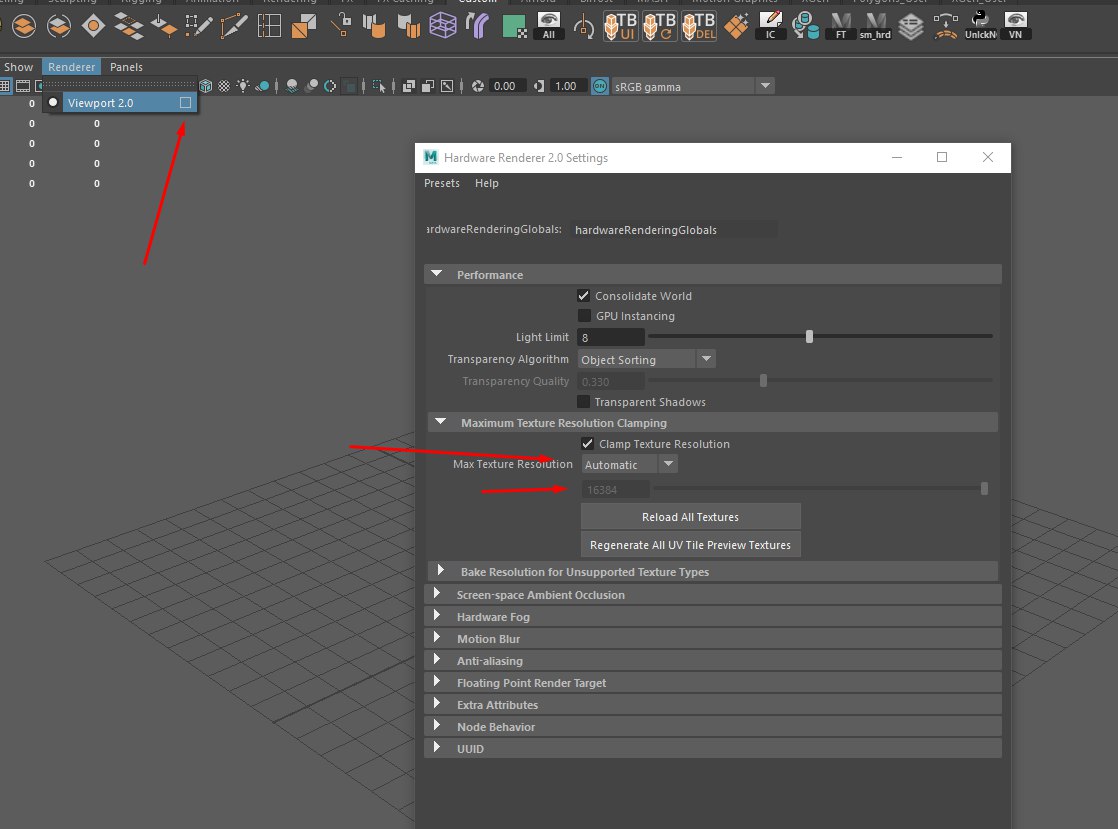
Task: Click the purple lattice cage shelf icon
Action: [x=443, y=26]
